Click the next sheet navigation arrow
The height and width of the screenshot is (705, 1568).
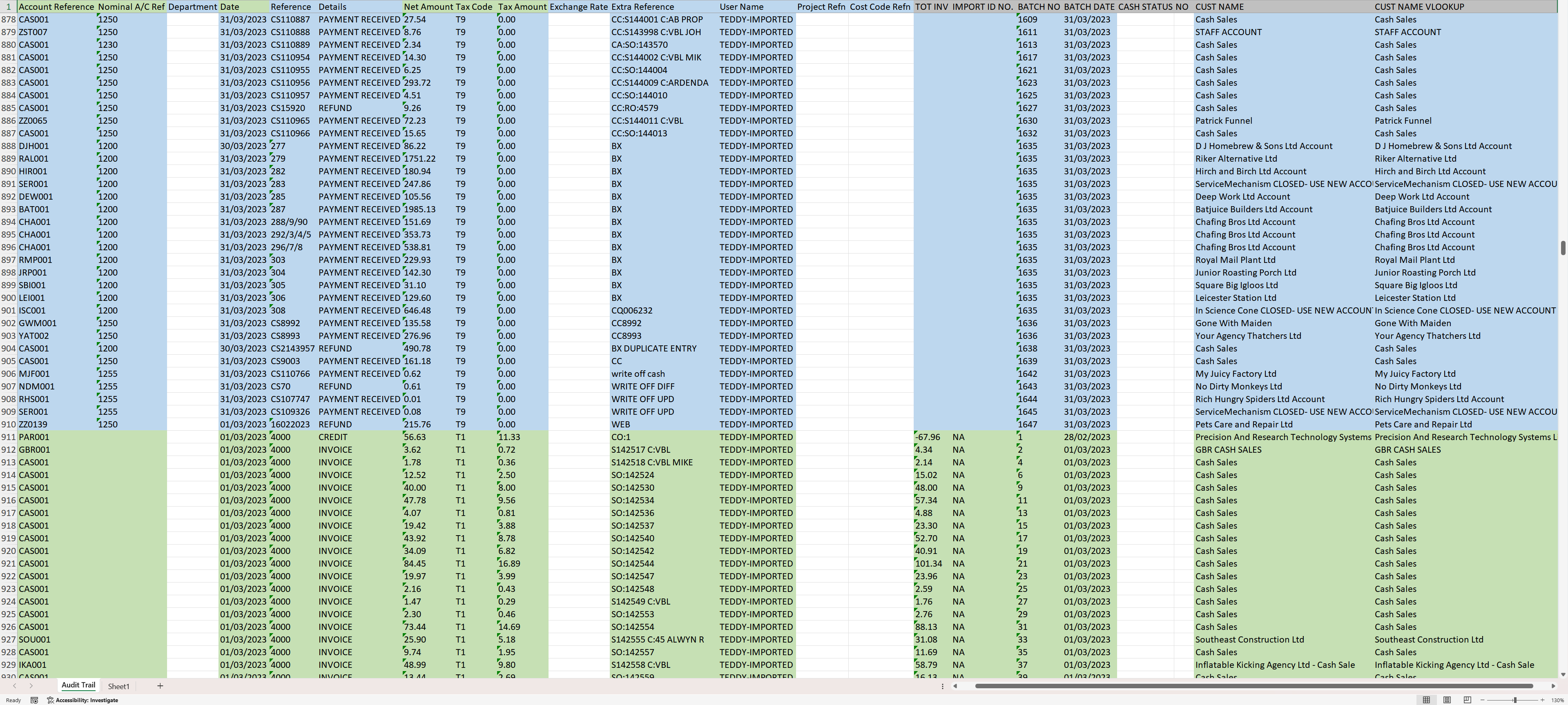(31, 685)
